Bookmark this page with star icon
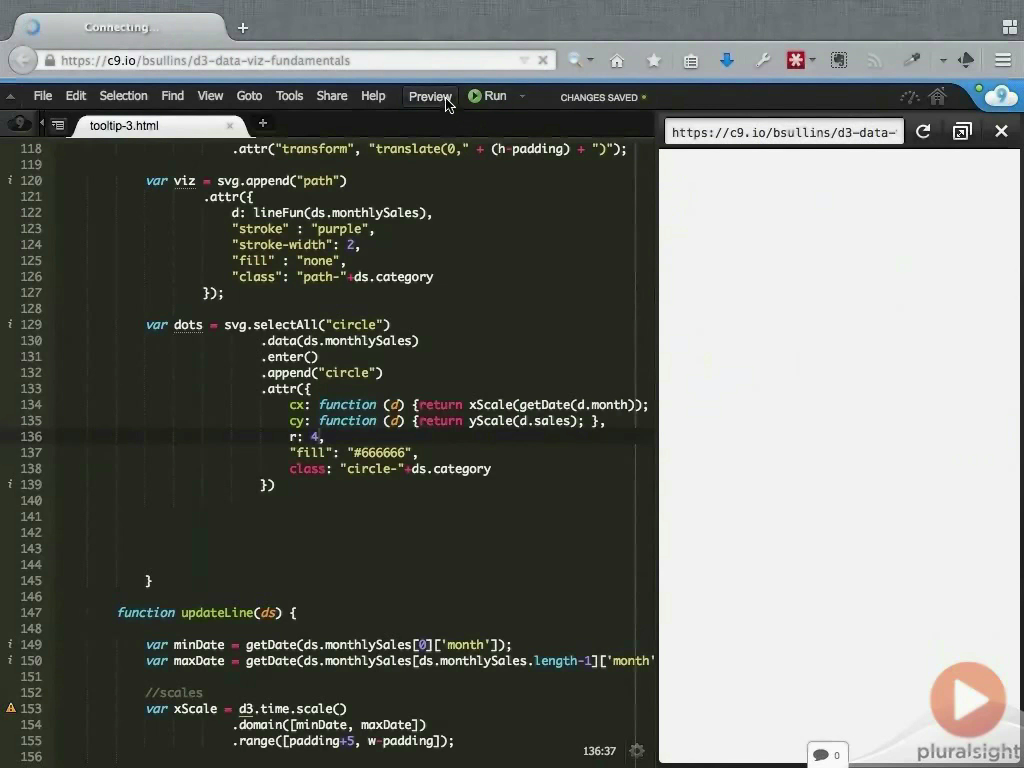This screenshot has height=768, width=1024. click(x=653, y=61)
